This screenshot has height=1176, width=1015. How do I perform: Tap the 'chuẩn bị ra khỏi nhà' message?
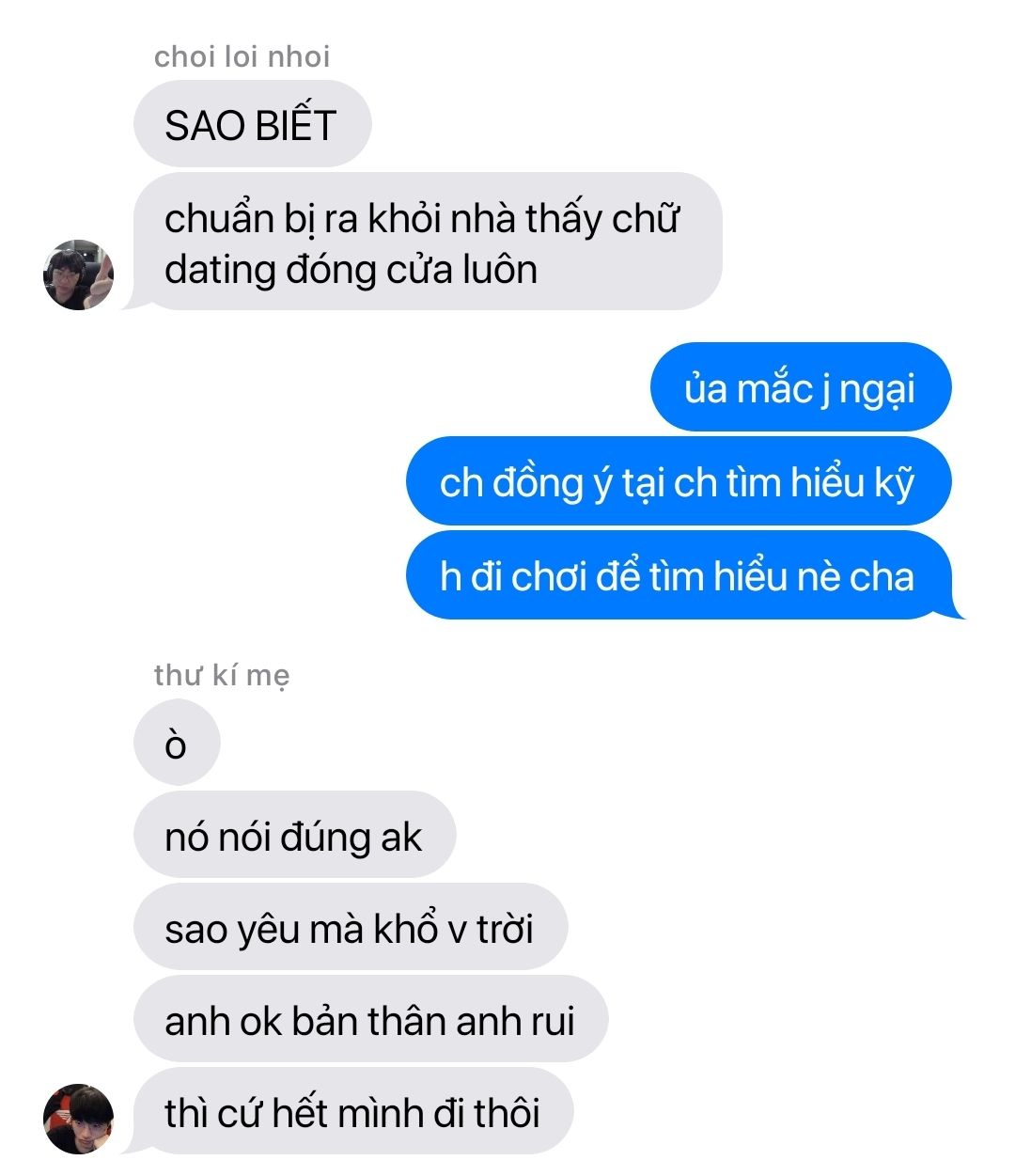click(x=428, y=243)
